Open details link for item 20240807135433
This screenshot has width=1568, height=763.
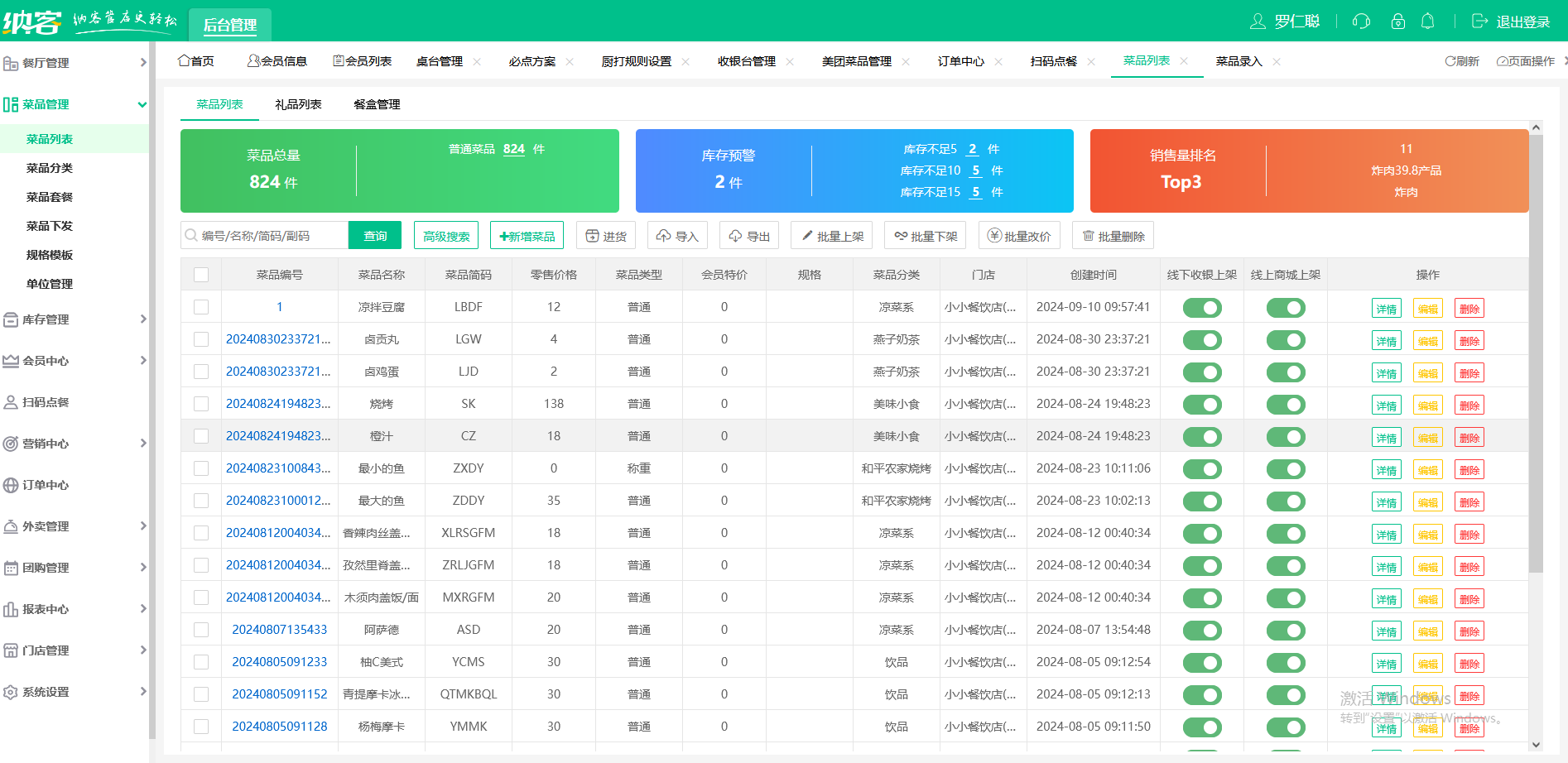click(1386, 631)
